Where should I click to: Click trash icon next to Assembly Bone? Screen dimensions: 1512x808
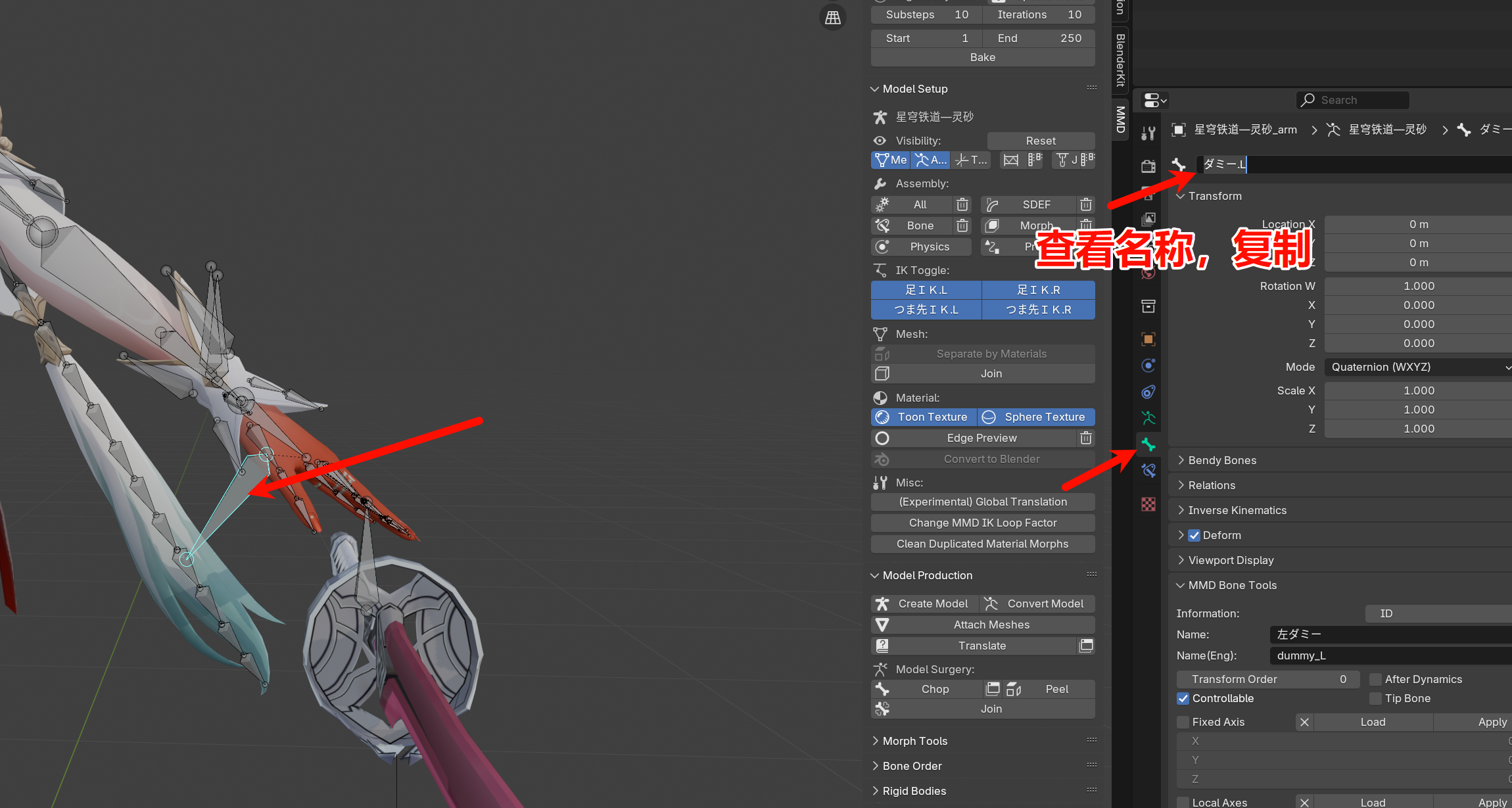point(962,226)
